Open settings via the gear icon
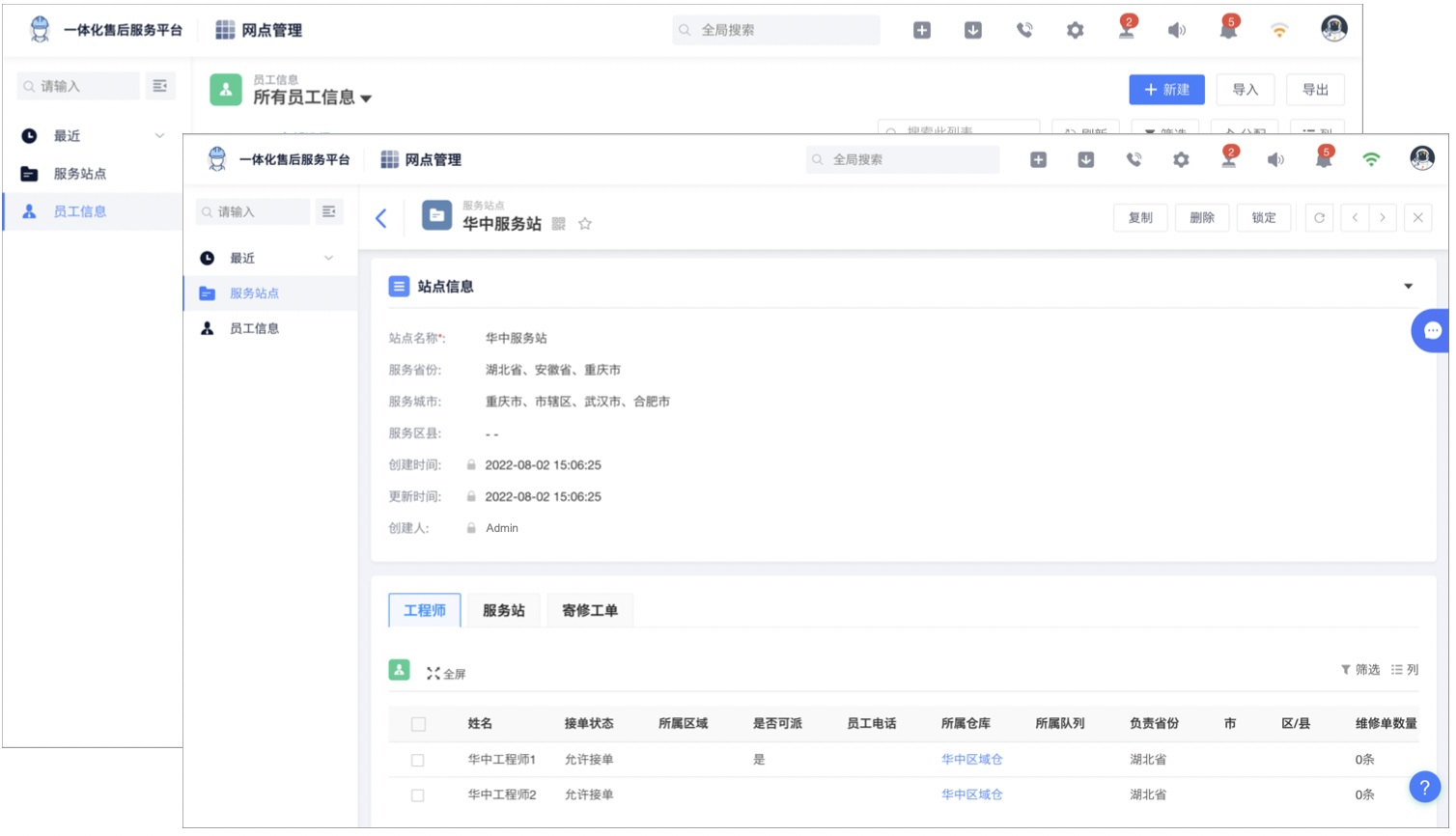 [x=1180, y=159]
